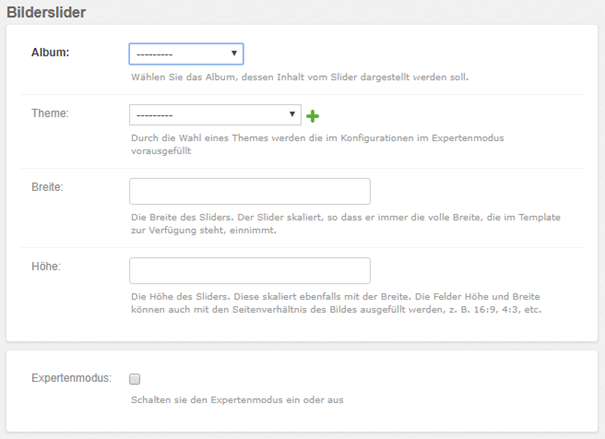Focus the Höhe input field
The image size is (605, 439).
pos(250,270)
